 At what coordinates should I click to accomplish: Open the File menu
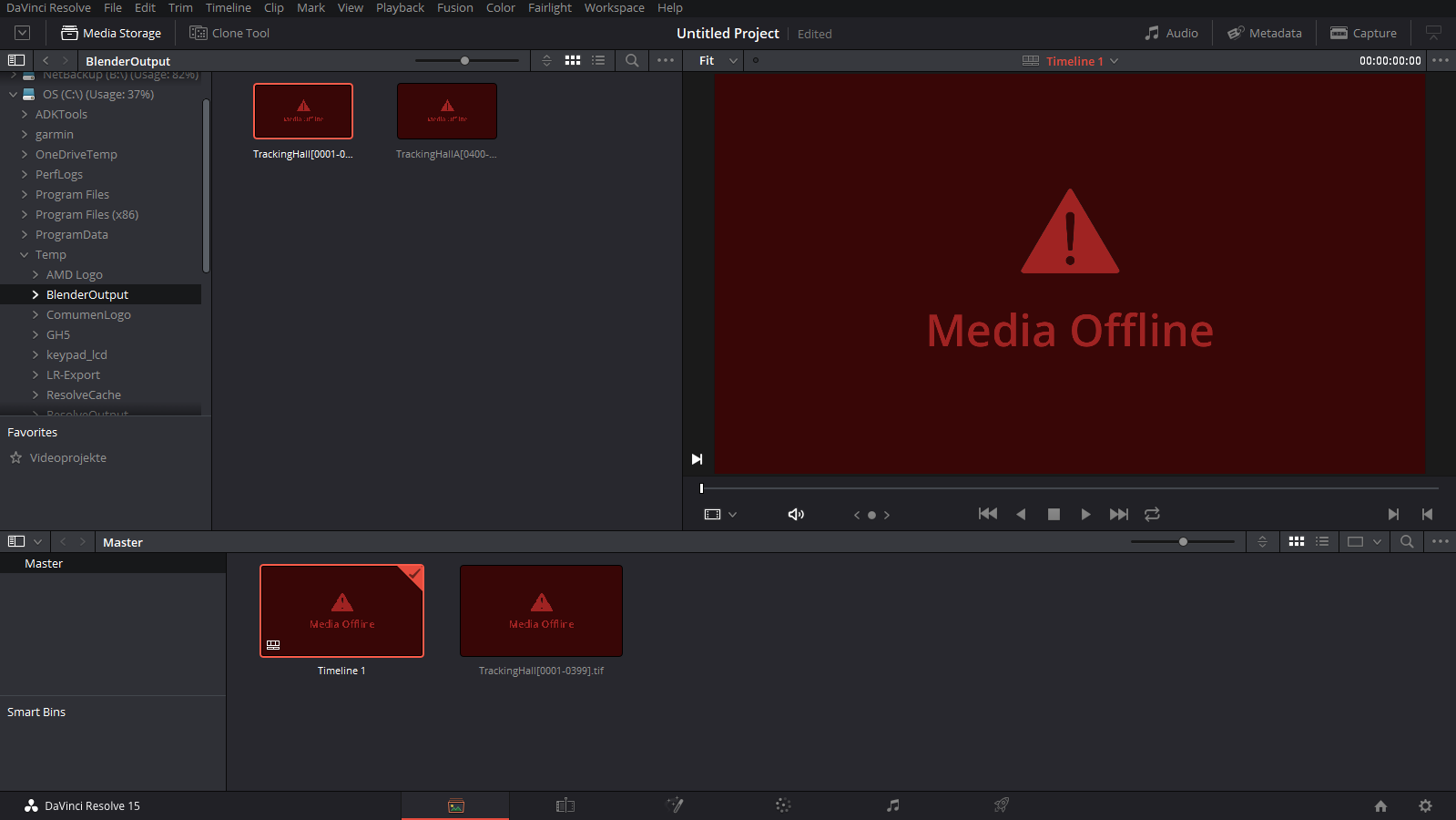tap(113, 8)
